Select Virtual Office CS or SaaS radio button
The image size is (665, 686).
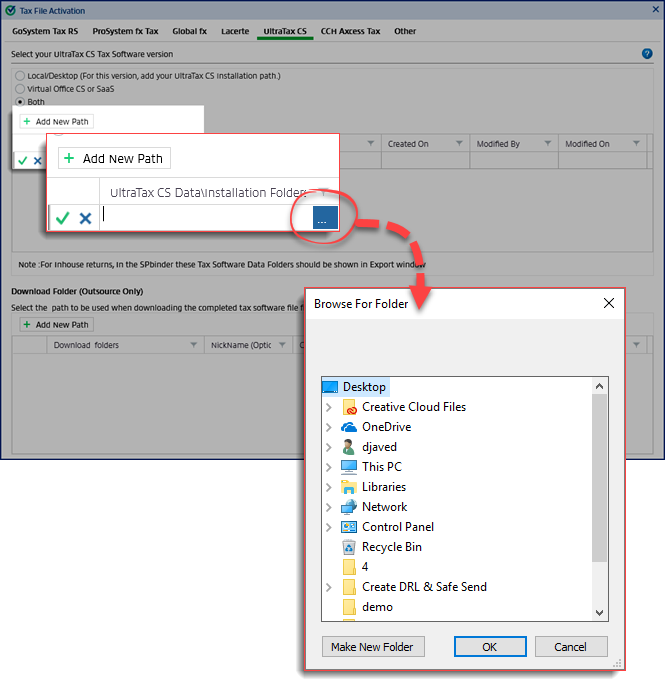[x=20, y=89]
